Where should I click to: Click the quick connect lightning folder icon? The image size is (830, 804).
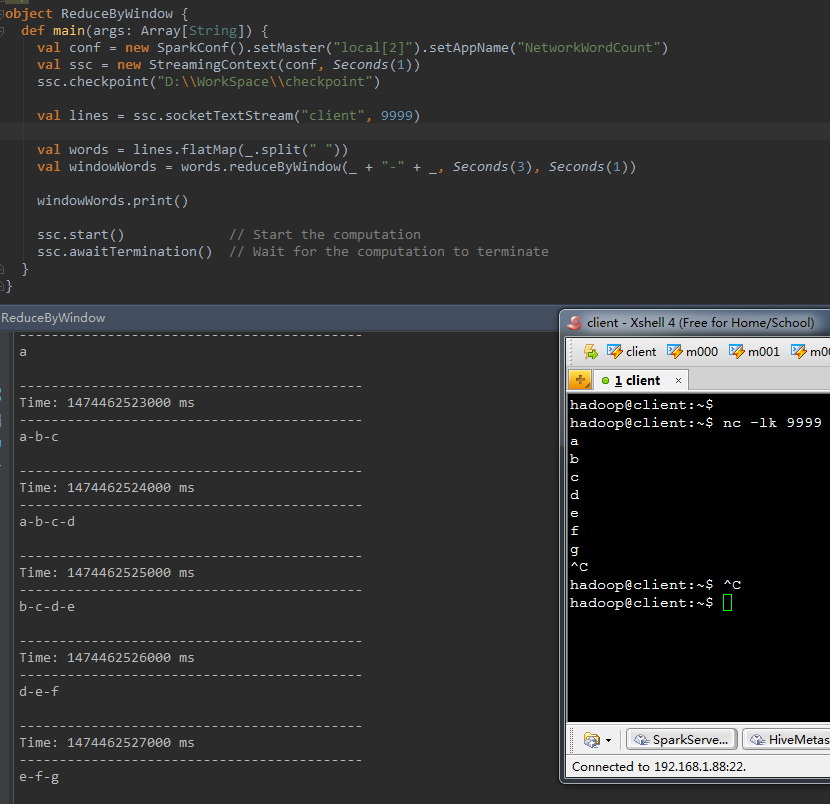coord(591,351)
